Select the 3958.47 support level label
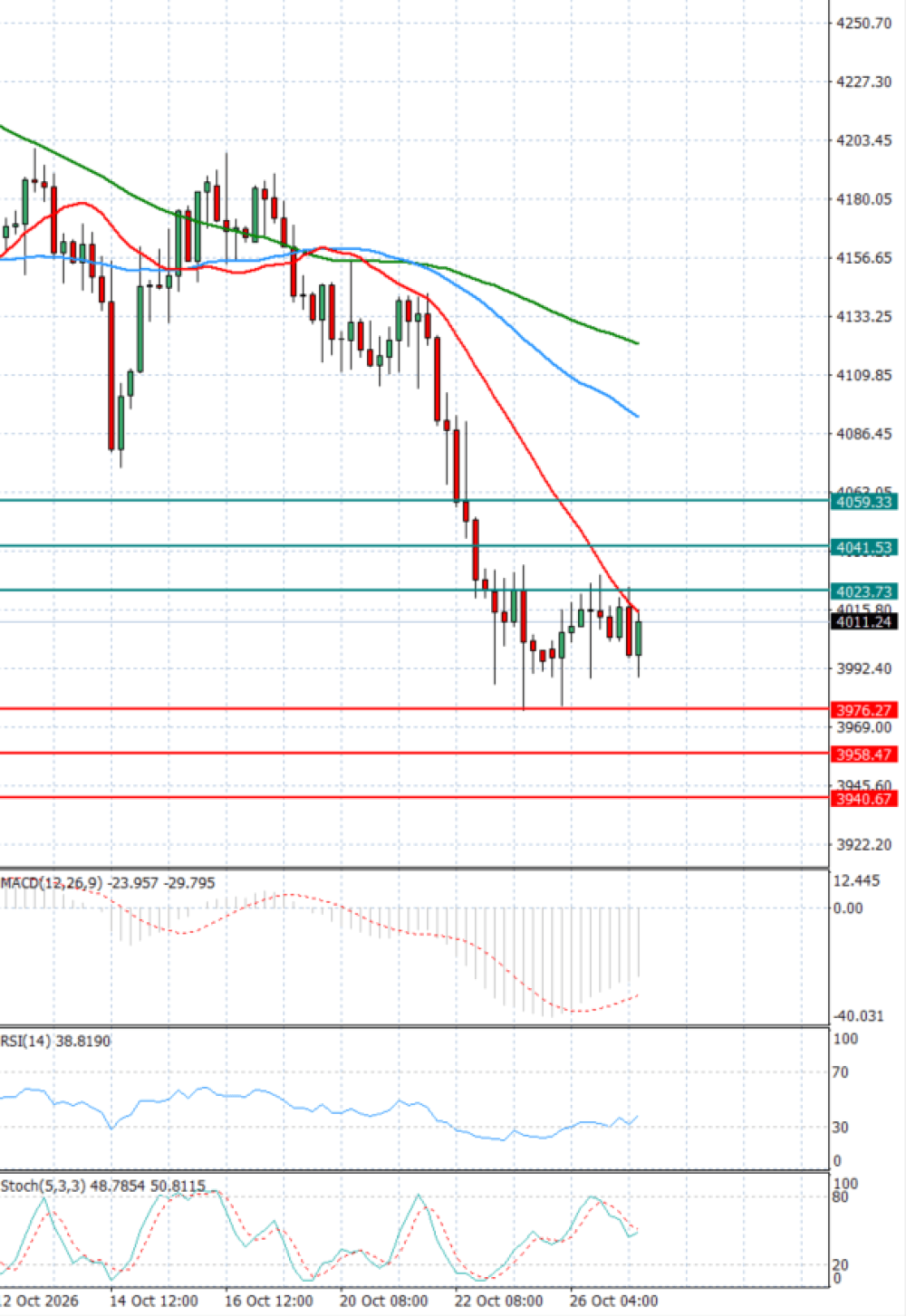Image resolution: width=906 pixels, height=1316 pixels. (864, 754)
